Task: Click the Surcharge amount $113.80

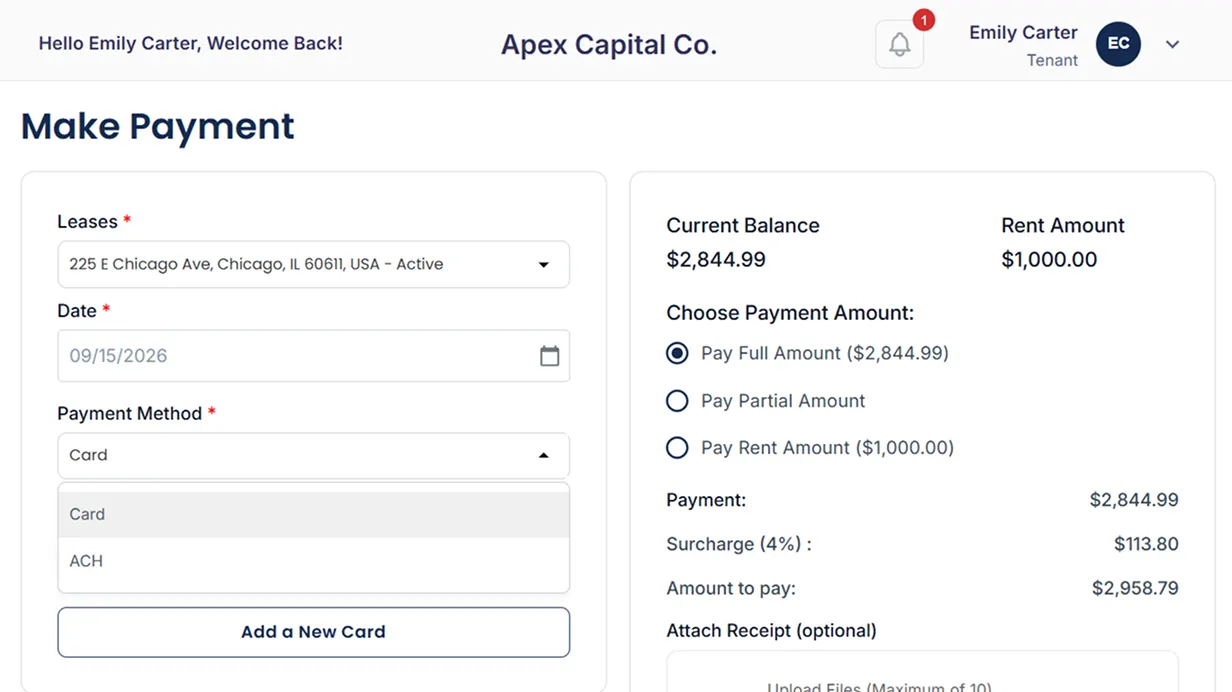Action: coord(1146,544)
